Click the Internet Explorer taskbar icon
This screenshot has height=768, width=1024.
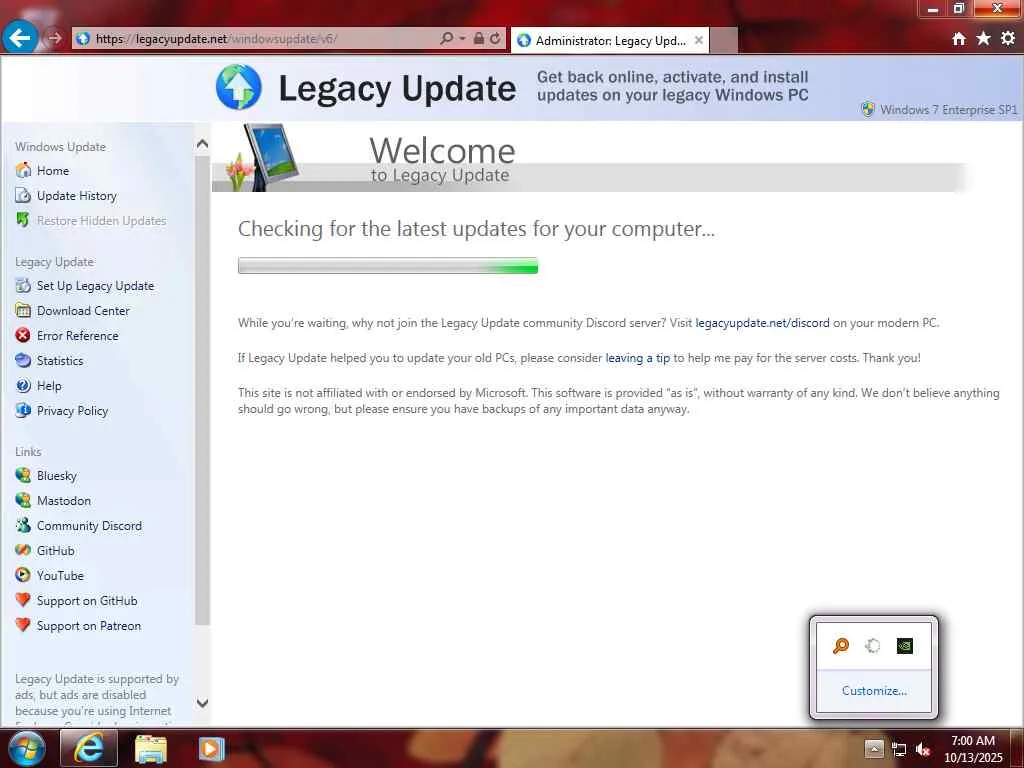coord(89,748)
